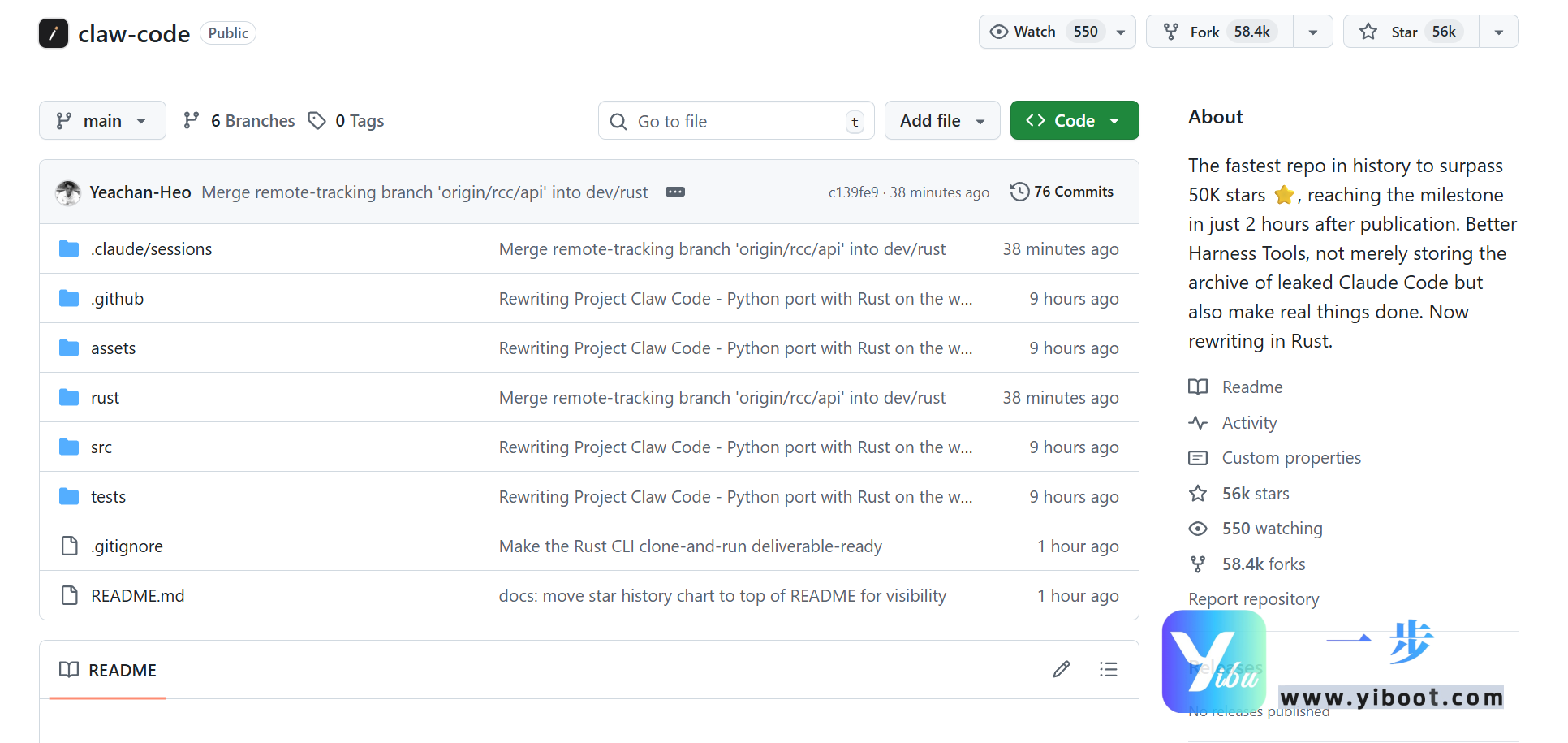Viewport: 1568px width, 743px height.
Task: View the 6 Branches list
Action: pos(239,121)
